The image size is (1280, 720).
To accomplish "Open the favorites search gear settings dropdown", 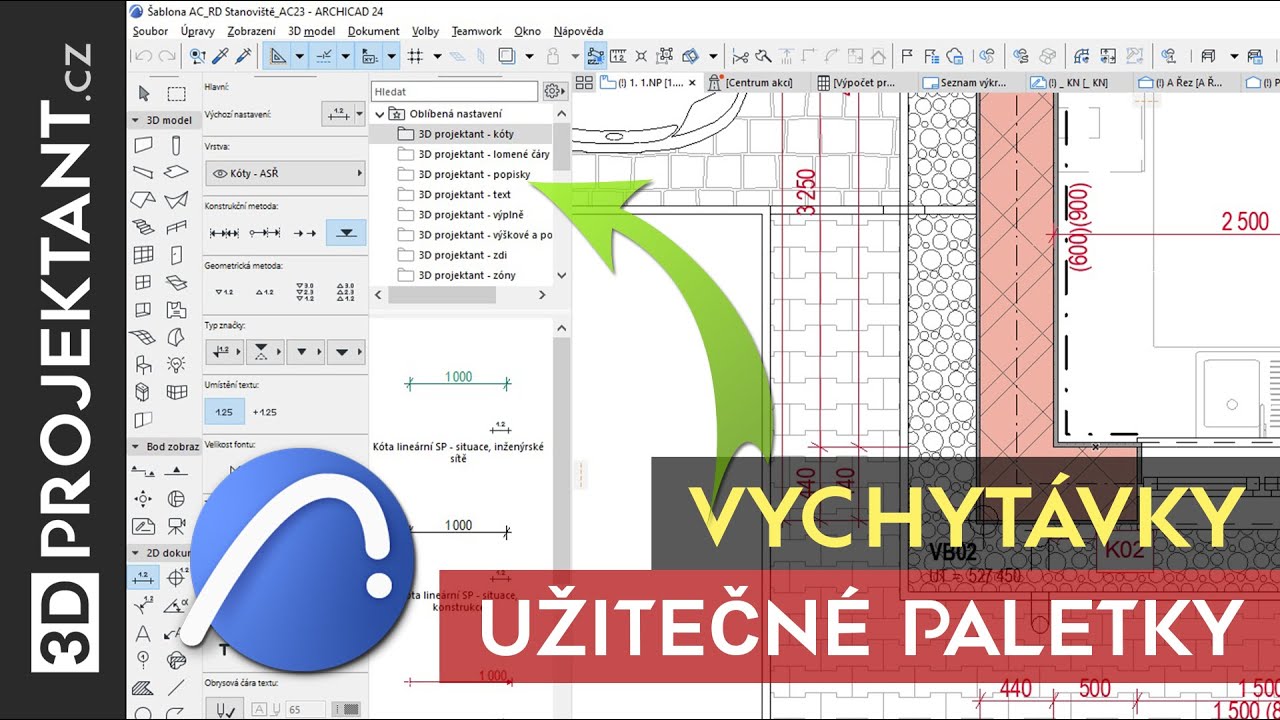I will tap(554, 91).
